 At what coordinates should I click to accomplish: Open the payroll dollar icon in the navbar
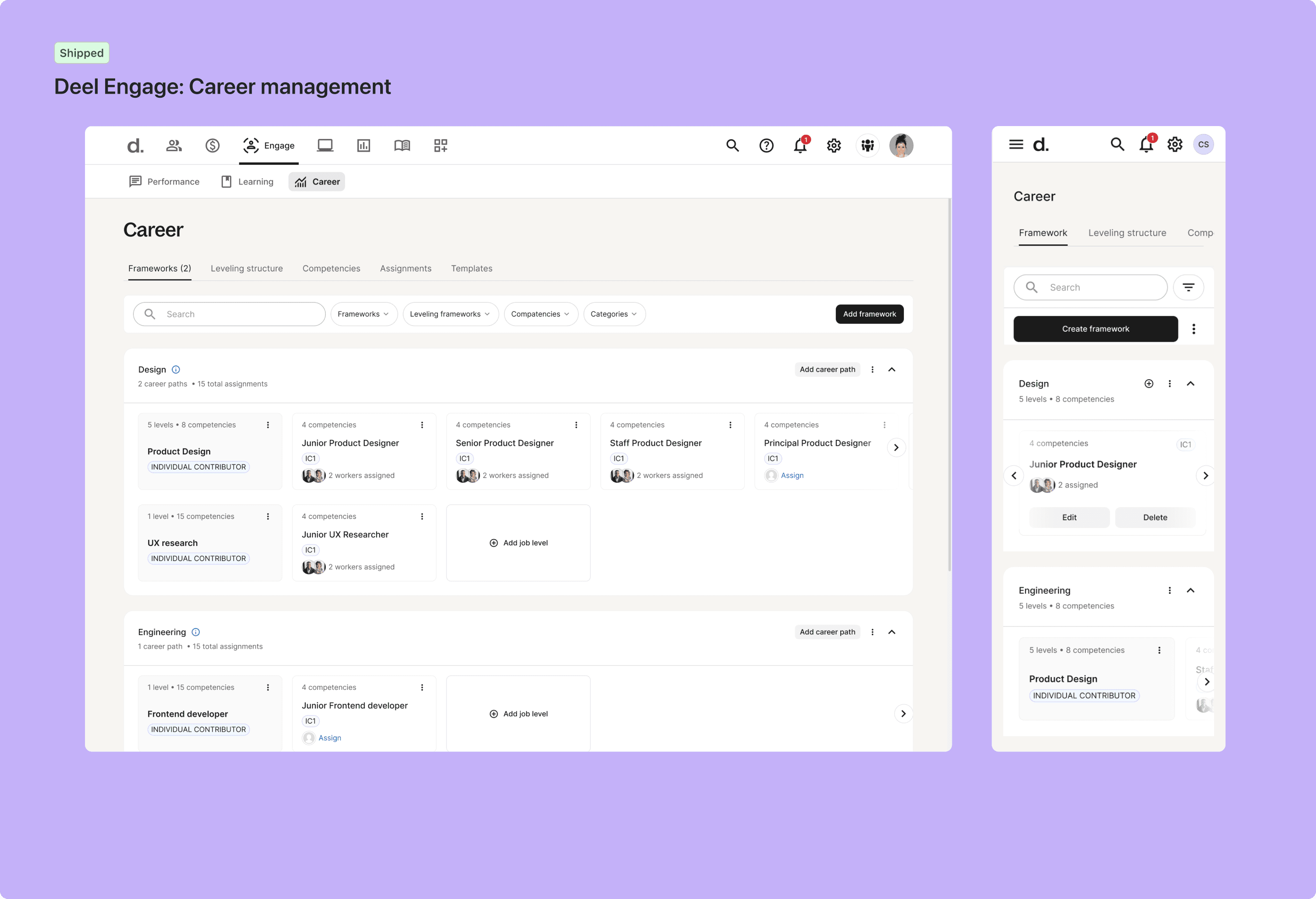pyautogui.click(x=212, y=145)
